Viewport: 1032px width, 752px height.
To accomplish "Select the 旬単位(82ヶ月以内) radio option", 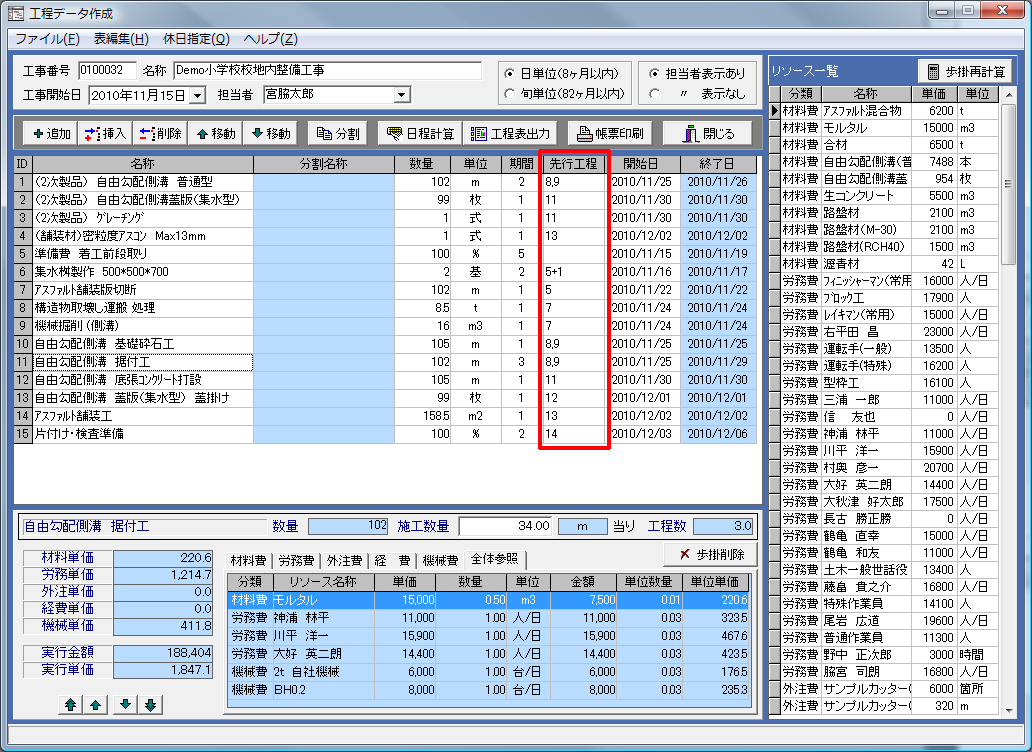I will [x=512, y=94].
